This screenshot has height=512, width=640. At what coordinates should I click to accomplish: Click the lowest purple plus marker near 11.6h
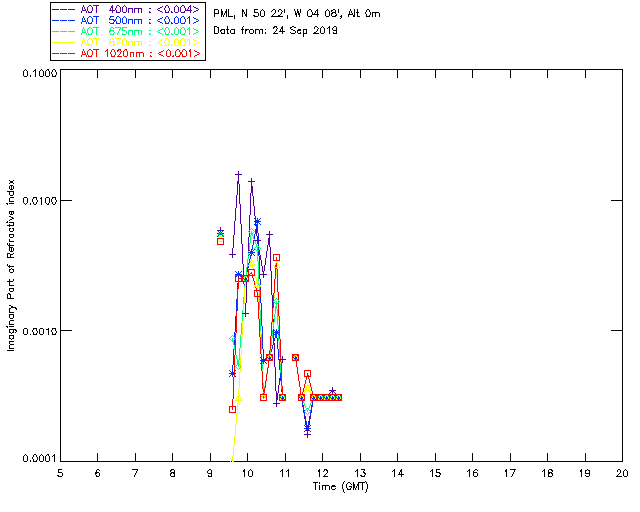click(307, 434)
